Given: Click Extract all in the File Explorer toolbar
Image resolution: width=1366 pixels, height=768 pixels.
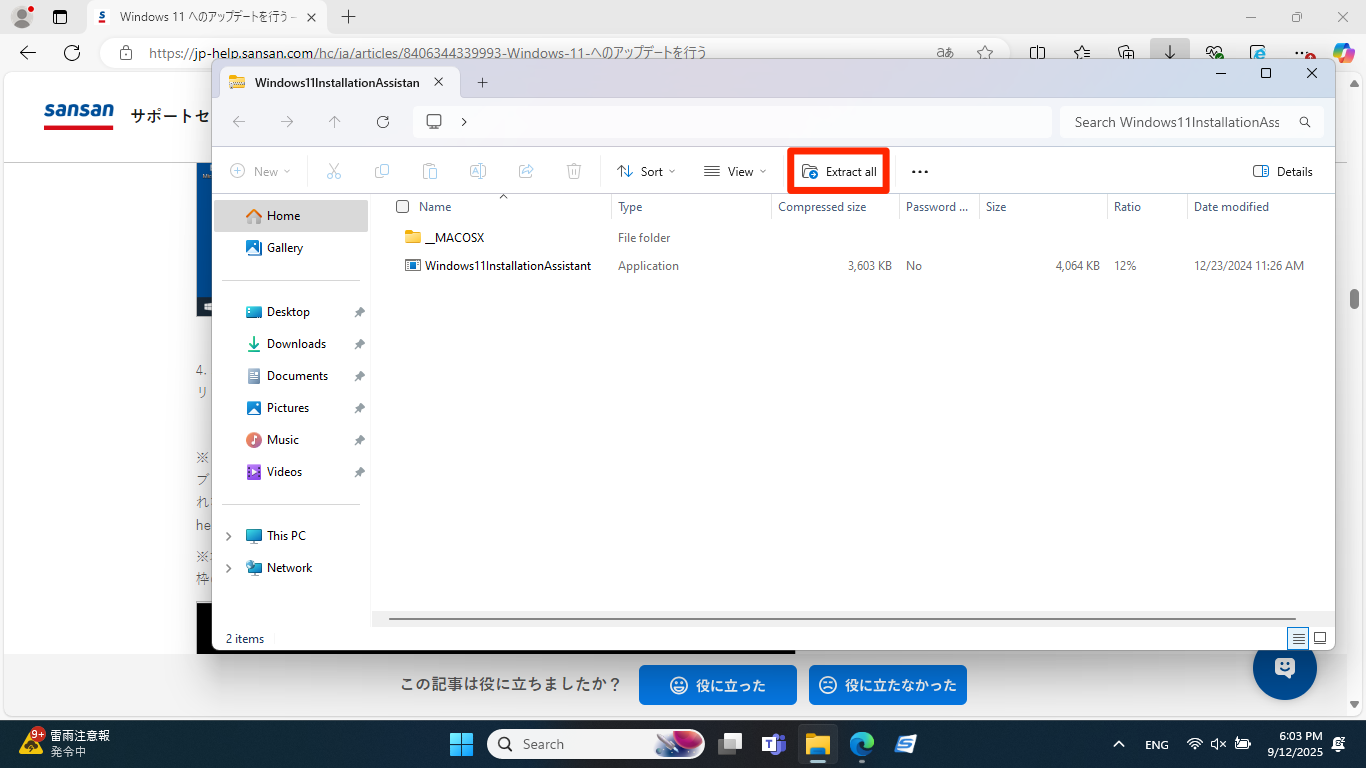Looking at the screenshot, I should click(x=839, y=172).
